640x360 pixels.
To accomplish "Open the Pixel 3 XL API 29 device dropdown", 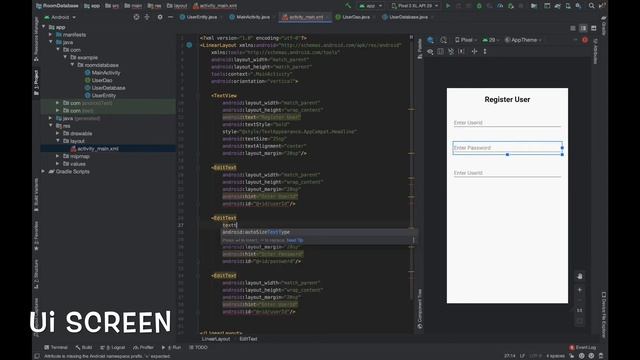I will click(x=415, y=6).
